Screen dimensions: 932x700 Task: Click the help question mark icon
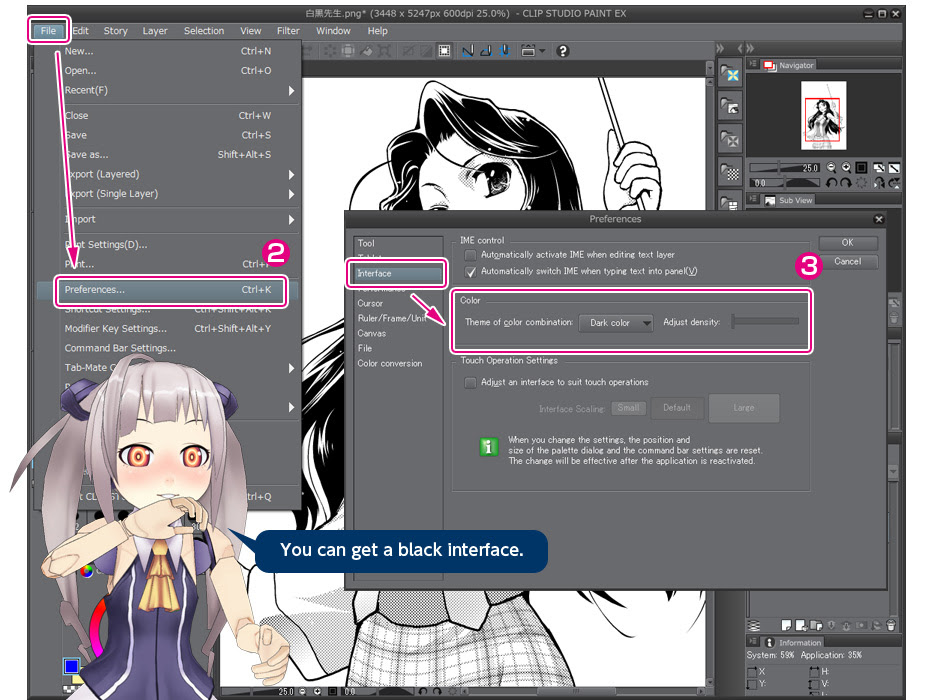point(562,51)
